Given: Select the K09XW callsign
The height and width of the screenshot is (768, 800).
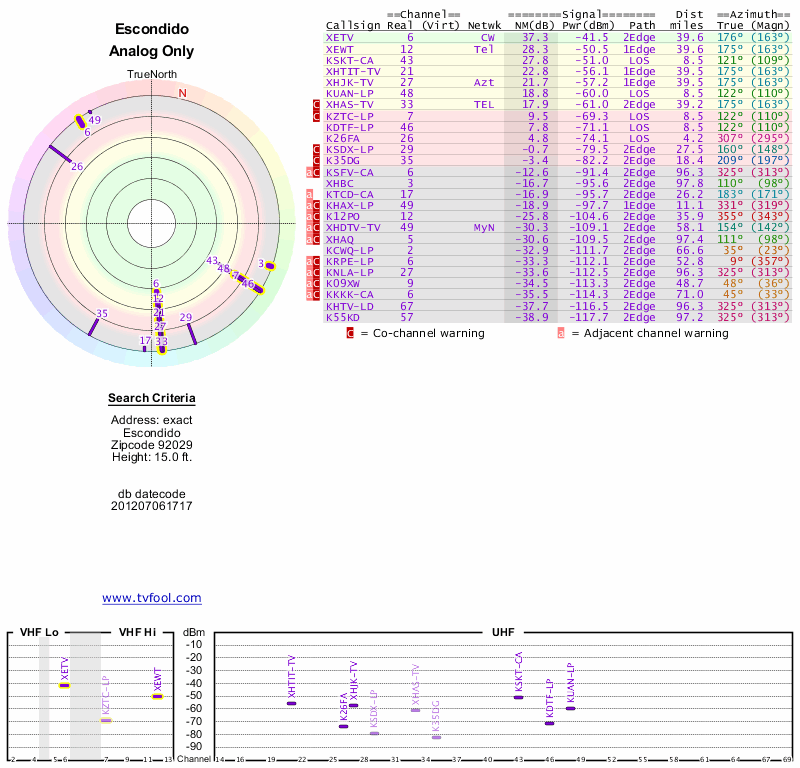Looking at the screenshot, I should [x=343, y=284].
